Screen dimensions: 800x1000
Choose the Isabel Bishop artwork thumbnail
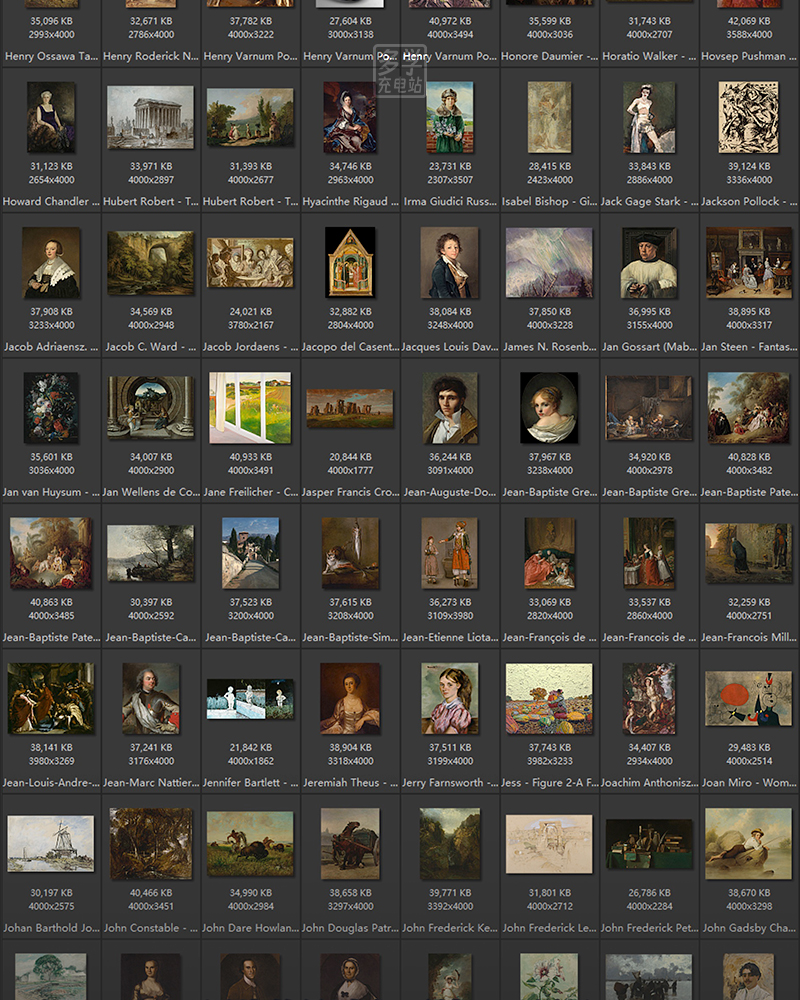click(549, 117)
